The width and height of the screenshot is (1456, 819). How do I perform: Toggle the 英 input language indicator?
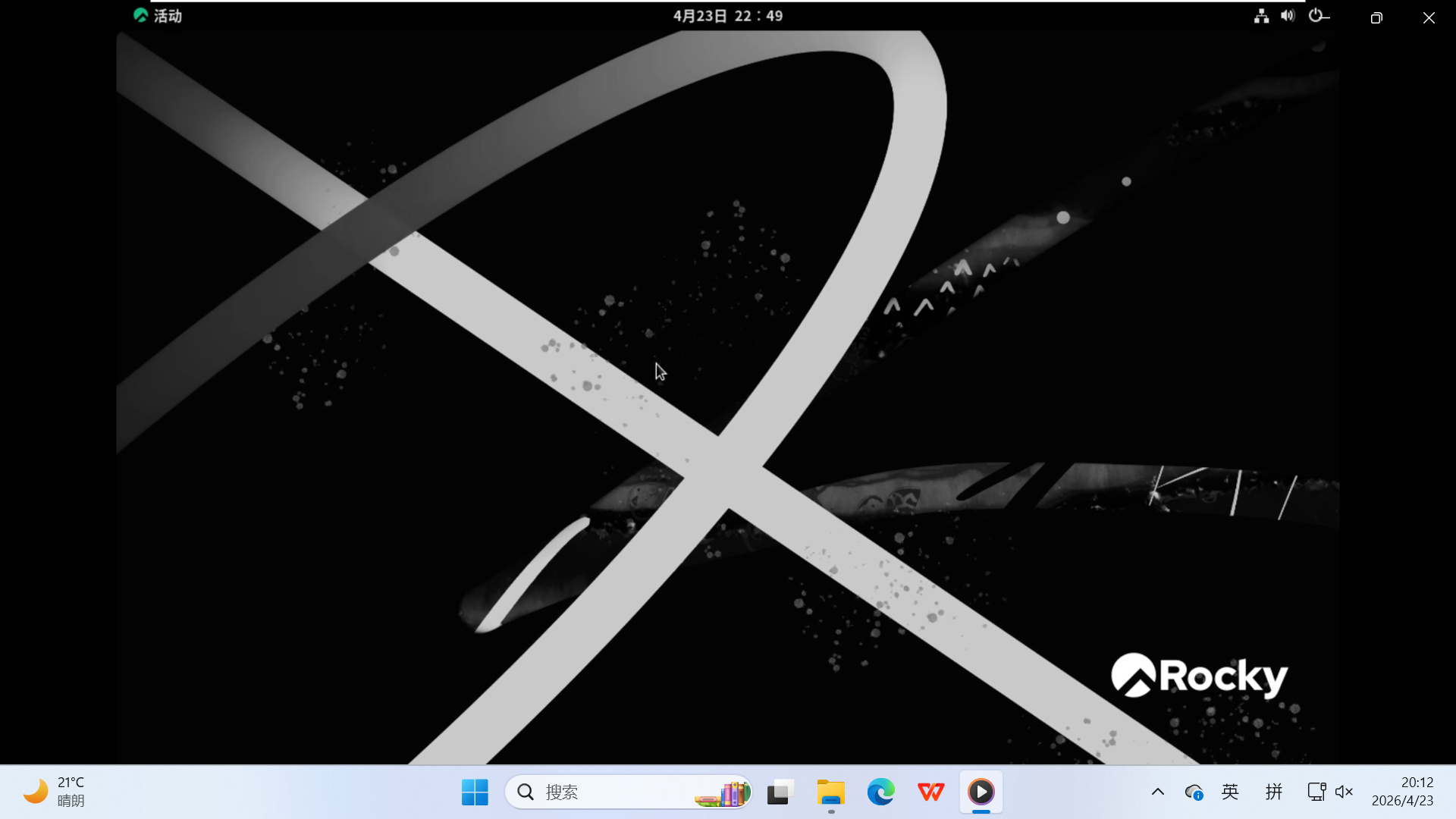tap(1230, 792)
